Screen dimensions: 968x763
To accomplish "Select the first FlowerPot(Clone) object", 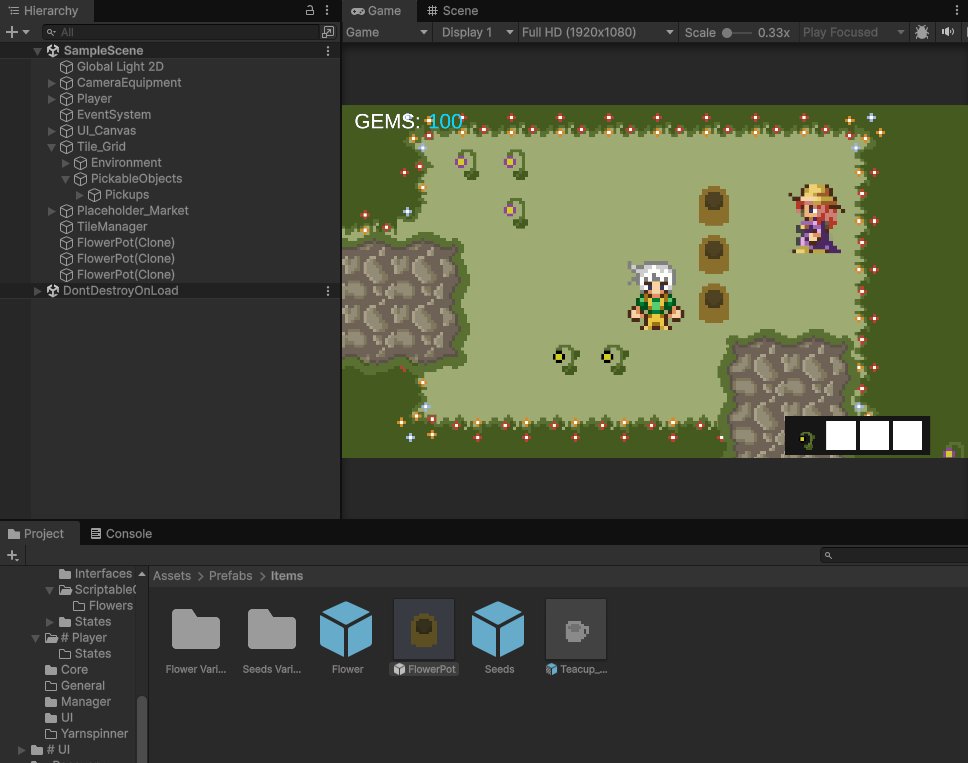I will point(125,243).
